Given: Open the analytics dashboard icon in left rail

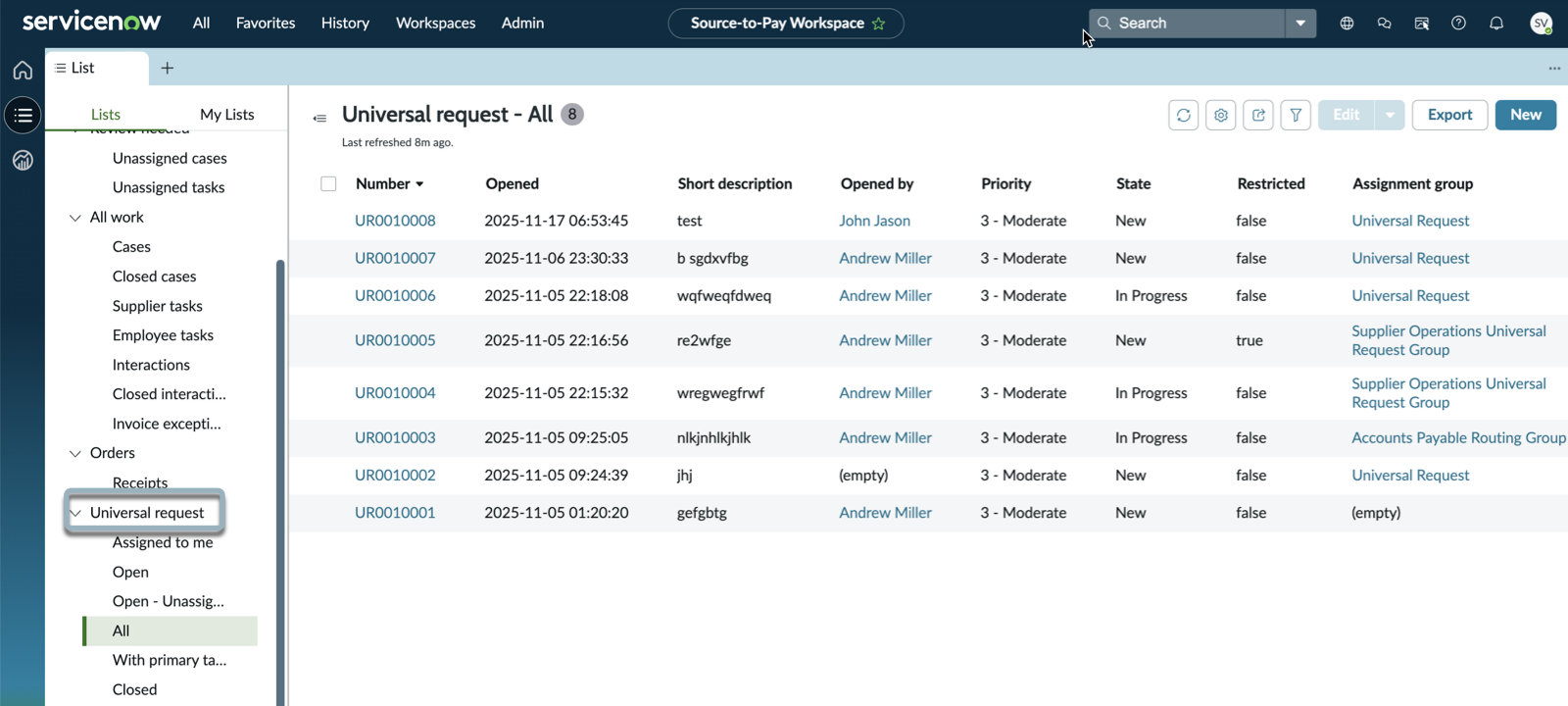Looking at the screenshot, I should 23,160.
